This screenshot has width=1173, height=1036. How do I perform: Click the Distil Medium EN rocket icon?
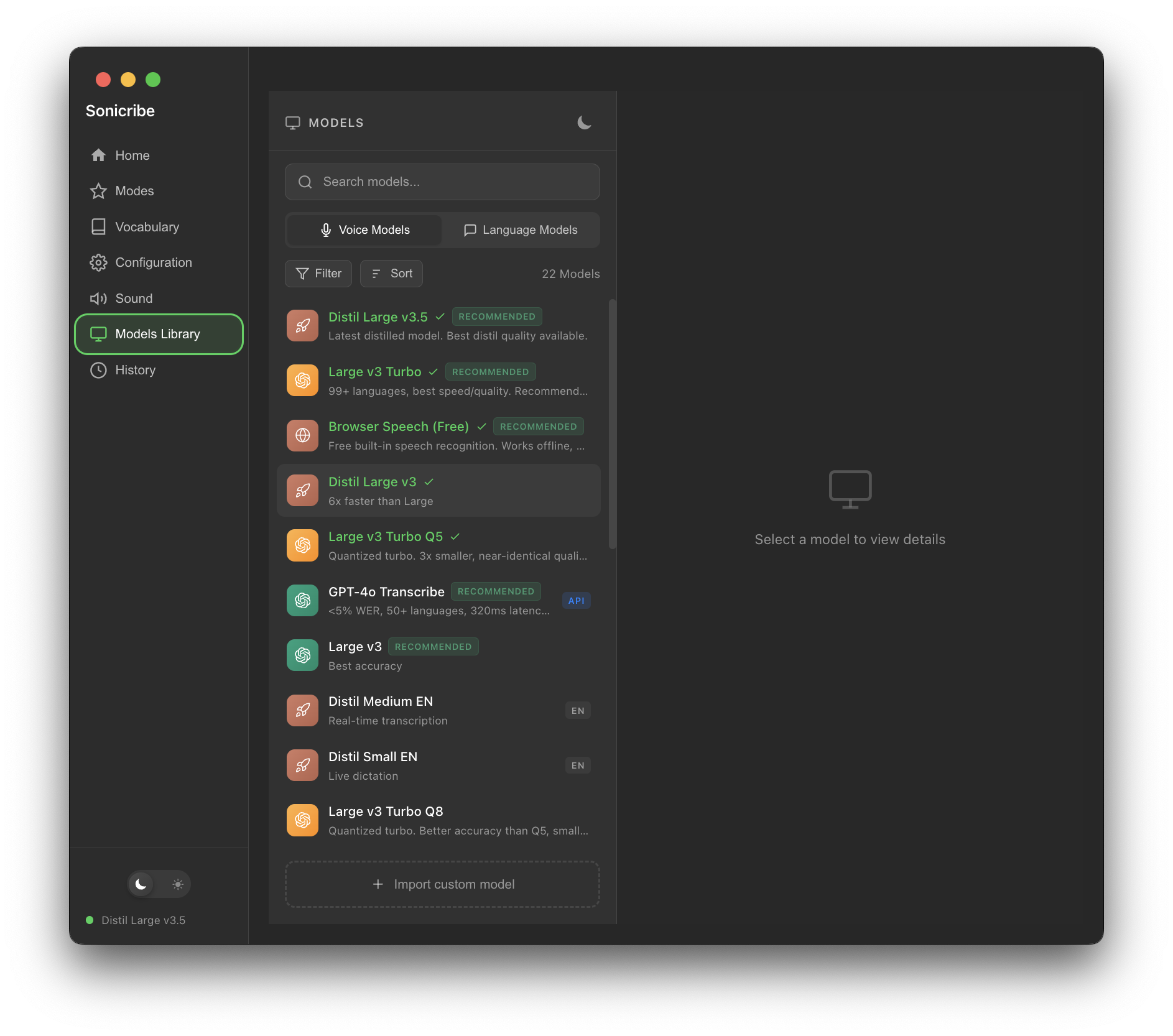(x=302, y=711)
